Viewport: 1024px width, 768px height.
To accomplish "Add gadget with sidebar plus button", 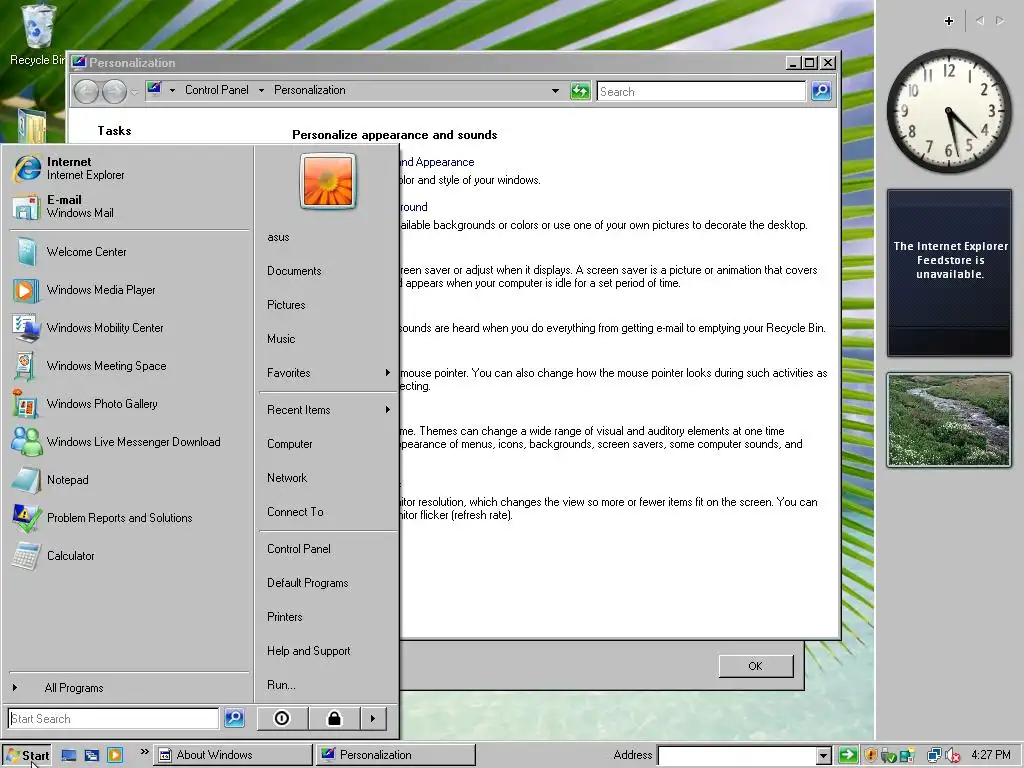I will coord(949,21).
